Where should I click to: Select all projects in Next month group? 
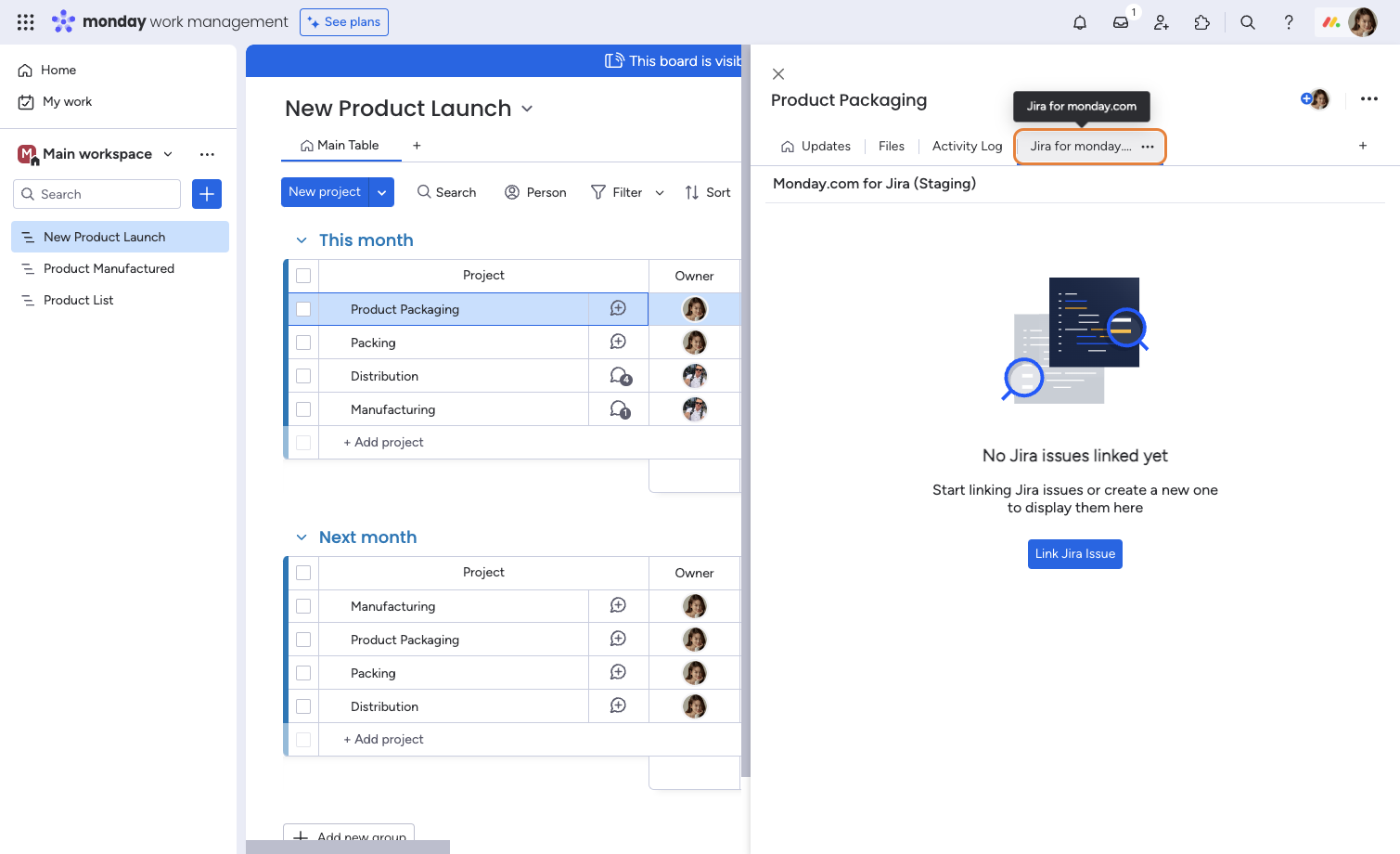[x=303, y=573]
